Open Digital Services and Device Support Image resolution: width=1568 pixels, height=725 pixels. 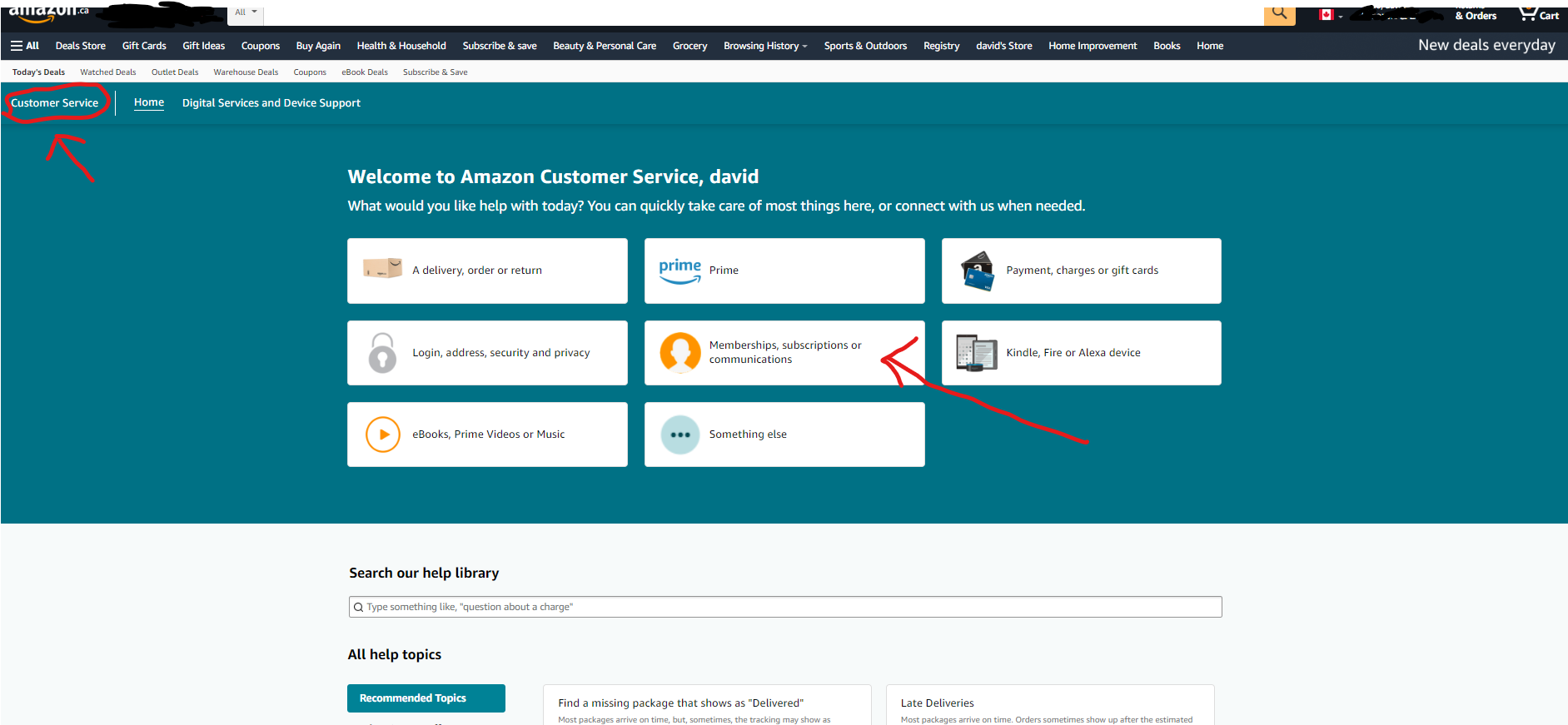click(x=271, y=103)
